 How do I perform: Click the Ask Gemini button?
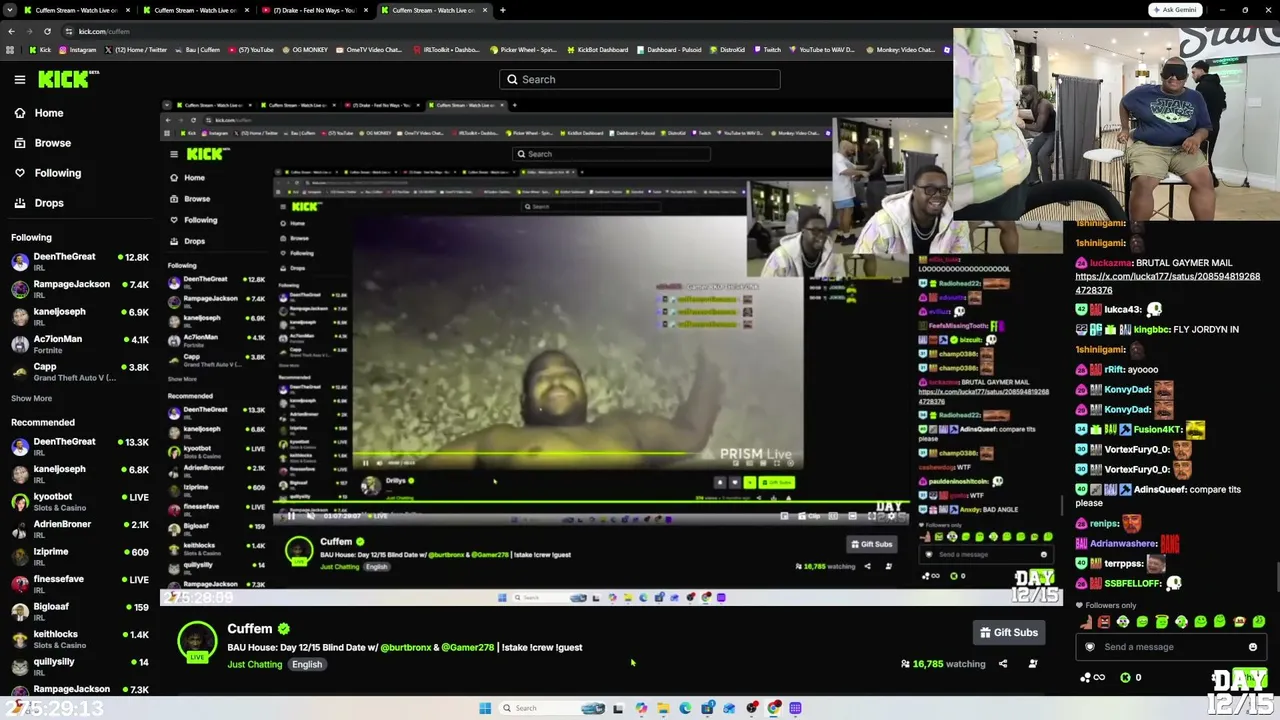1174,10
